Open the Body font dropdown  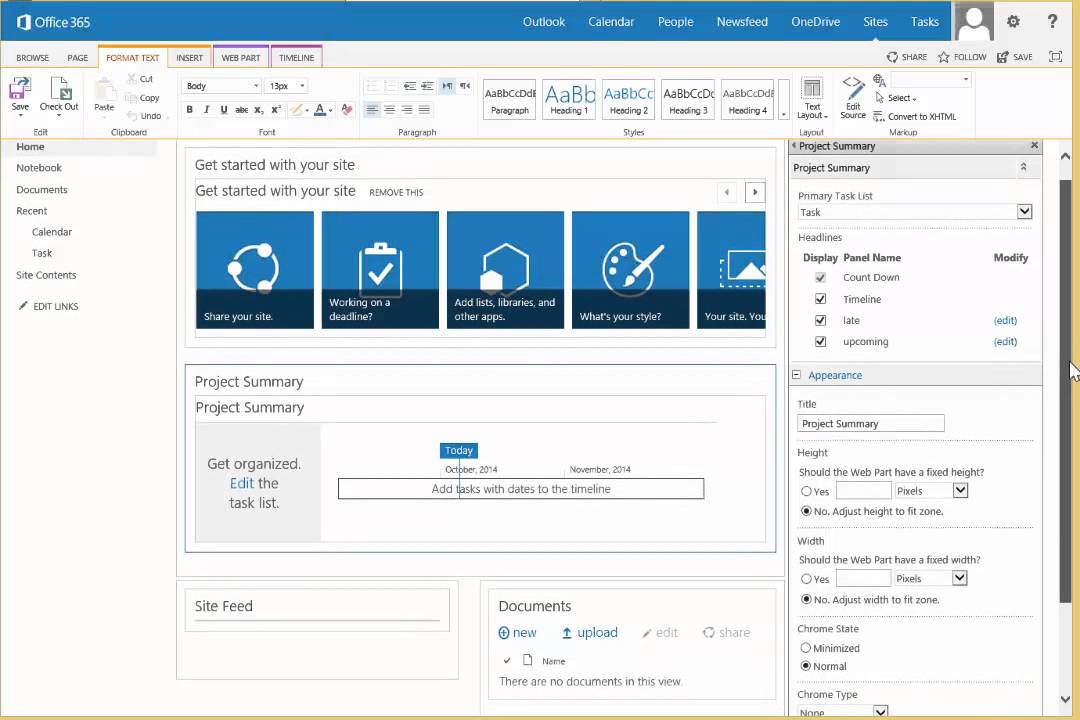256,86
